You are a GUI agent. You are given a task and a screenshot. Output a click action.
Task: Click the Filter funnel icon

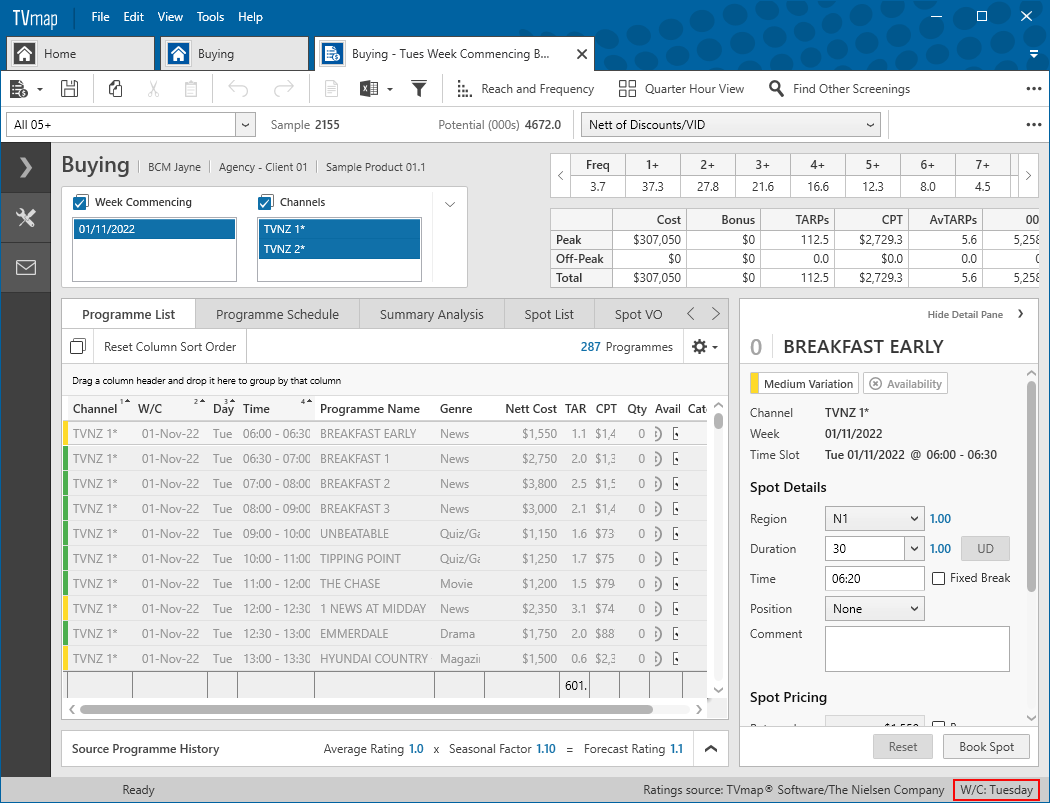(419, 88)
